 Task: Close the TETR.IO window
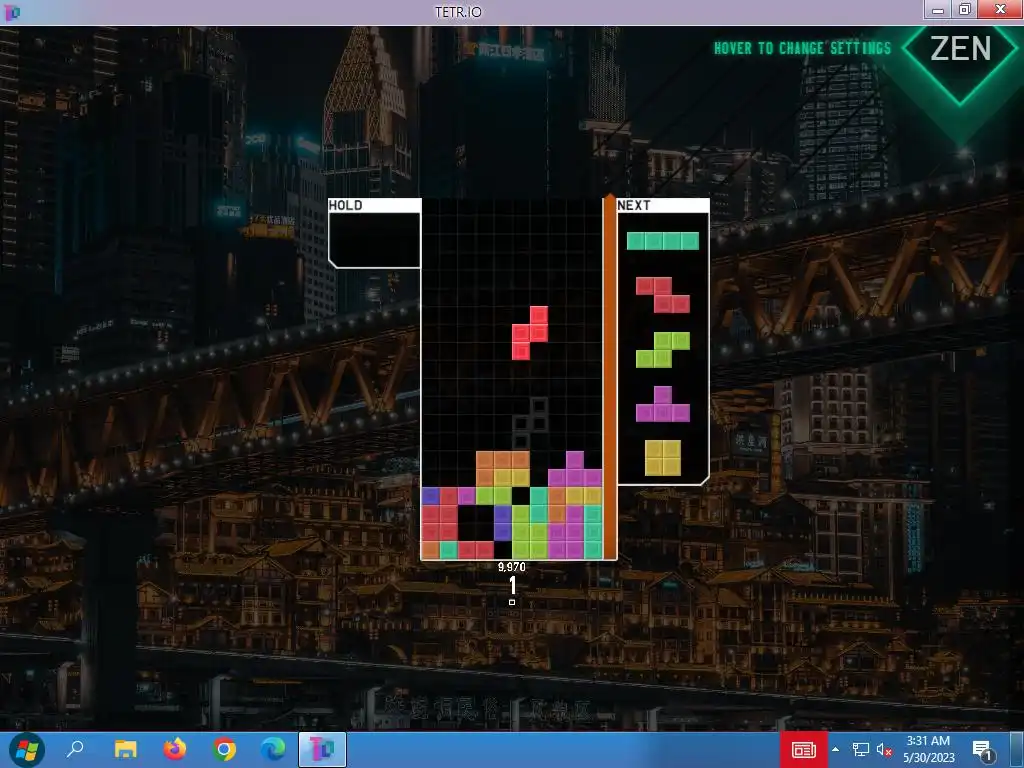coord(1000,9)
